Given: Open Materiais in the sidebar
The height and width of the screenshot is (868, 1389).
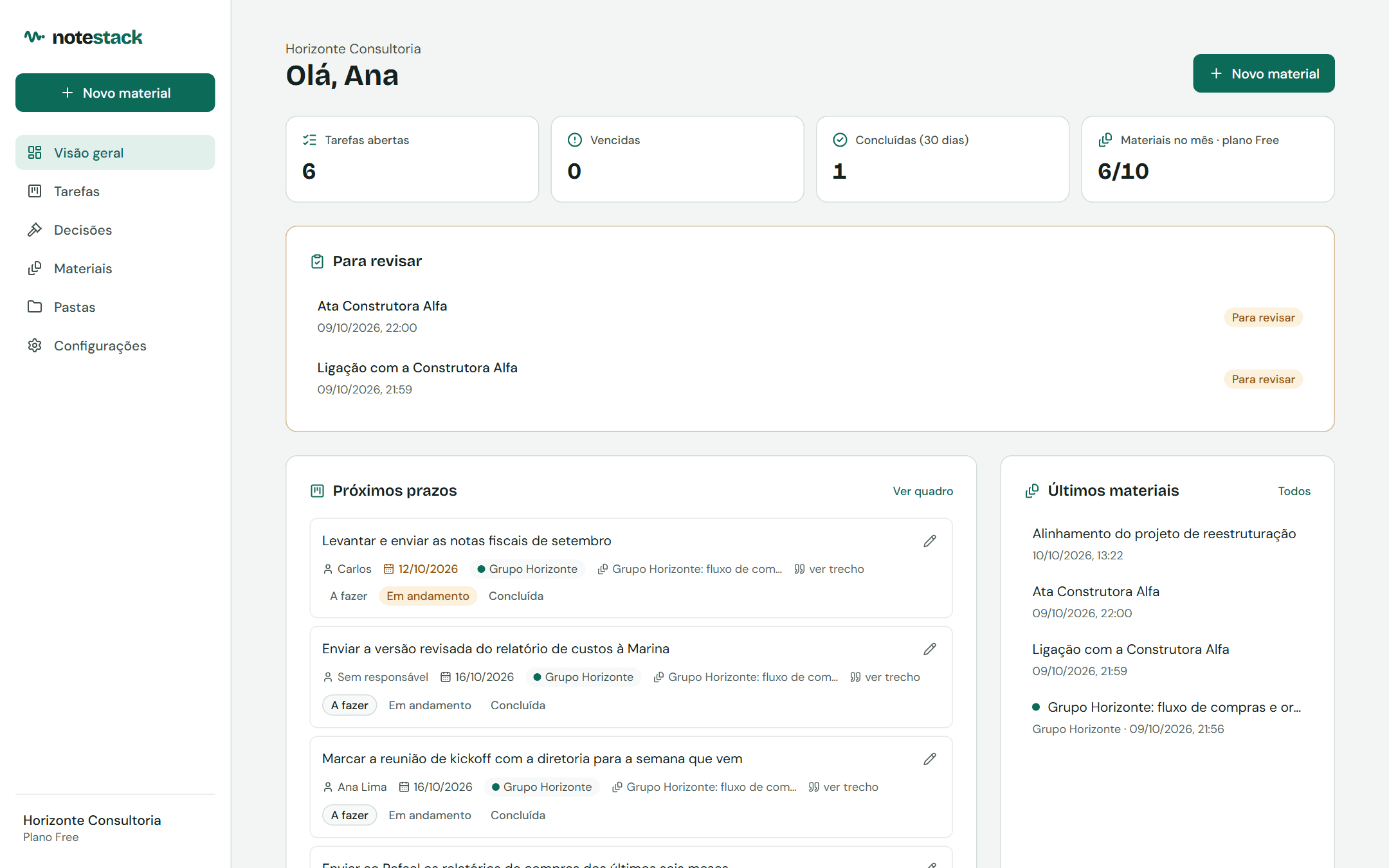Looking at the screenshot, I should (115, 268).
